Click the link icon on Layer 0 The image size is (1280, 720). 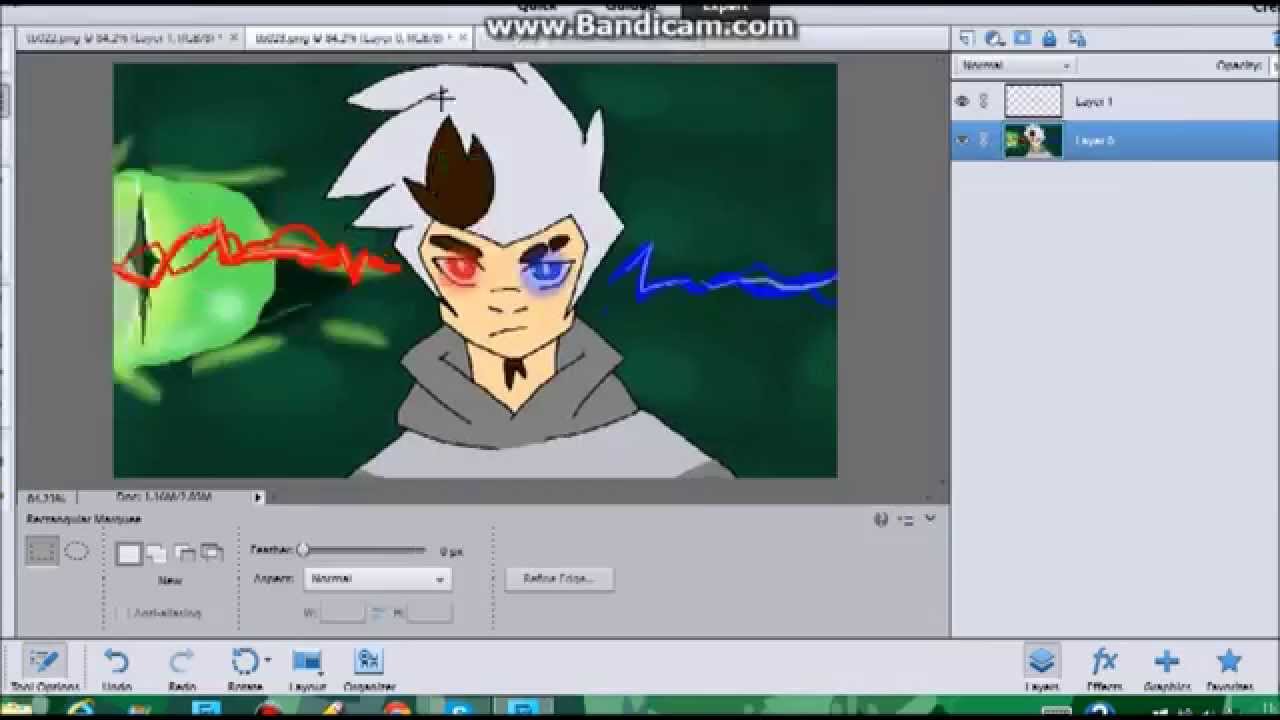[x=984, y=140]
